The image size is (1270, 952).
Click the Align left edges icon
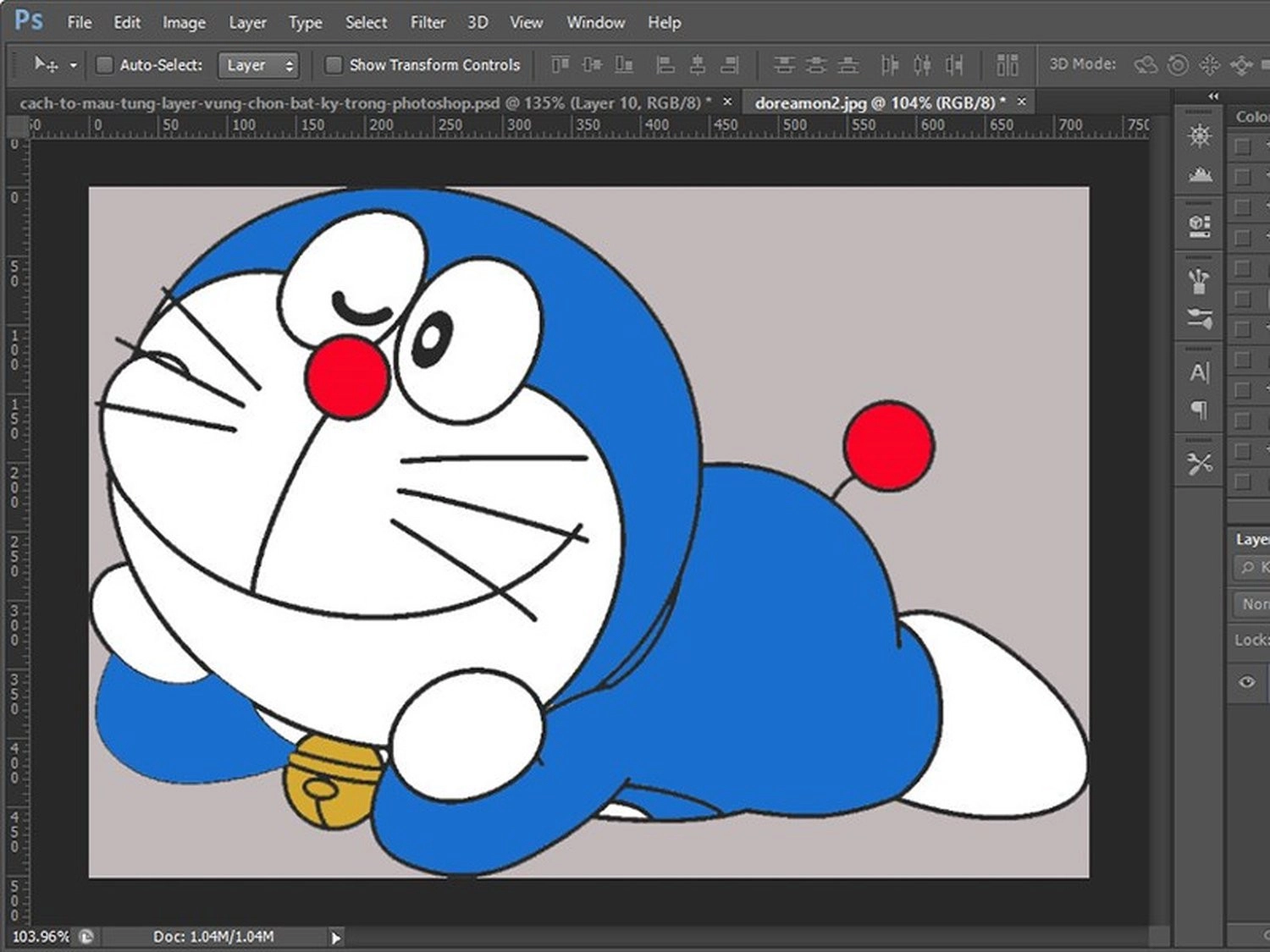[x=665, y=64]
